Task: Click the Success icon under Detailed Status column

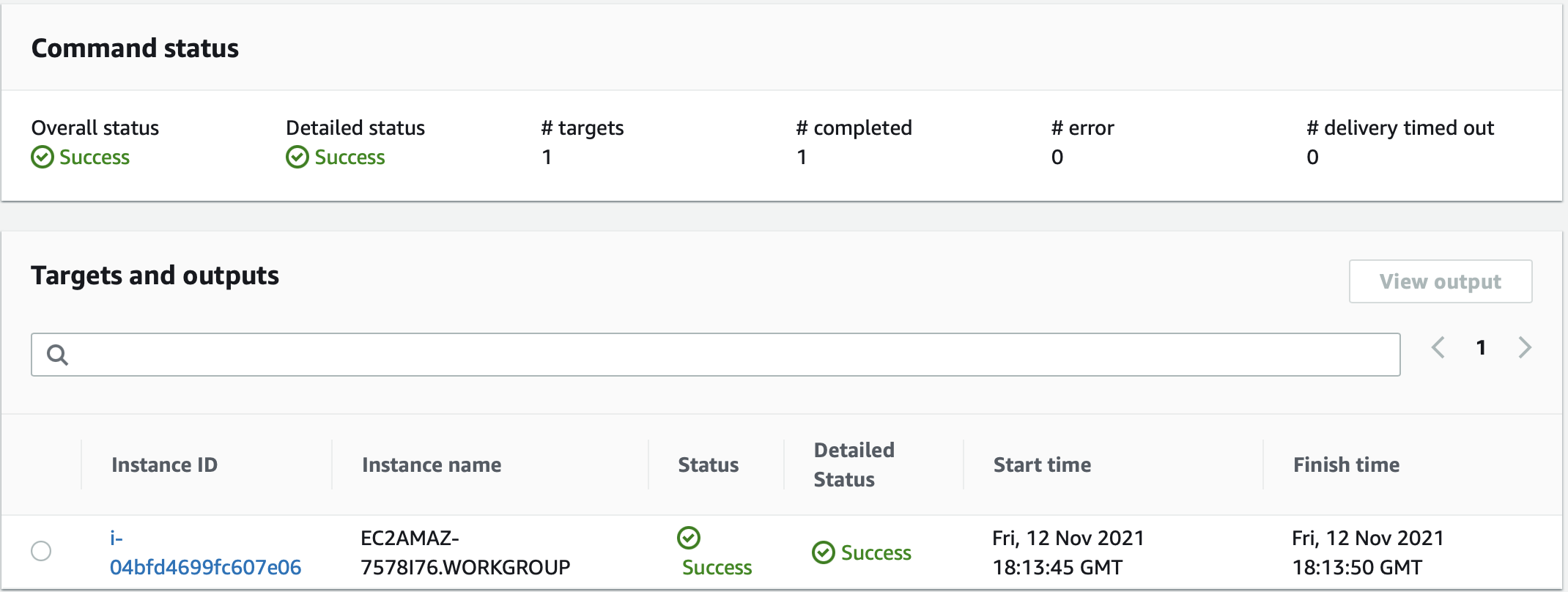Action: [824, 553]
